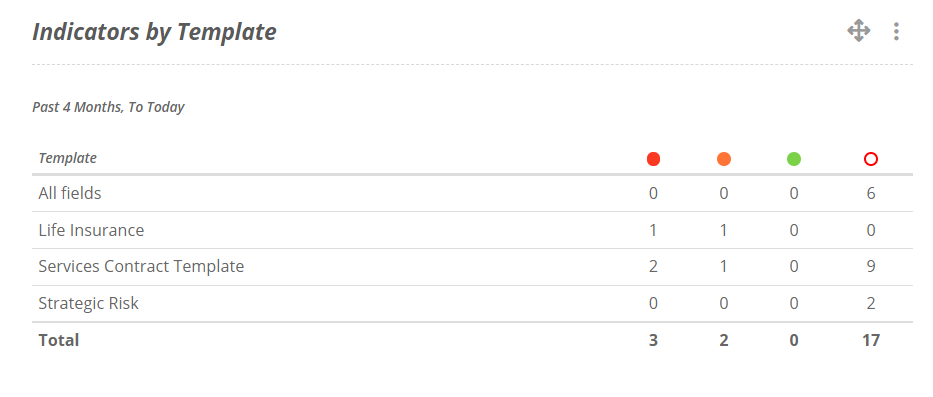Open the three-dot widget options menu
Screen dimensions: 933x397
[x=896, y=31]
